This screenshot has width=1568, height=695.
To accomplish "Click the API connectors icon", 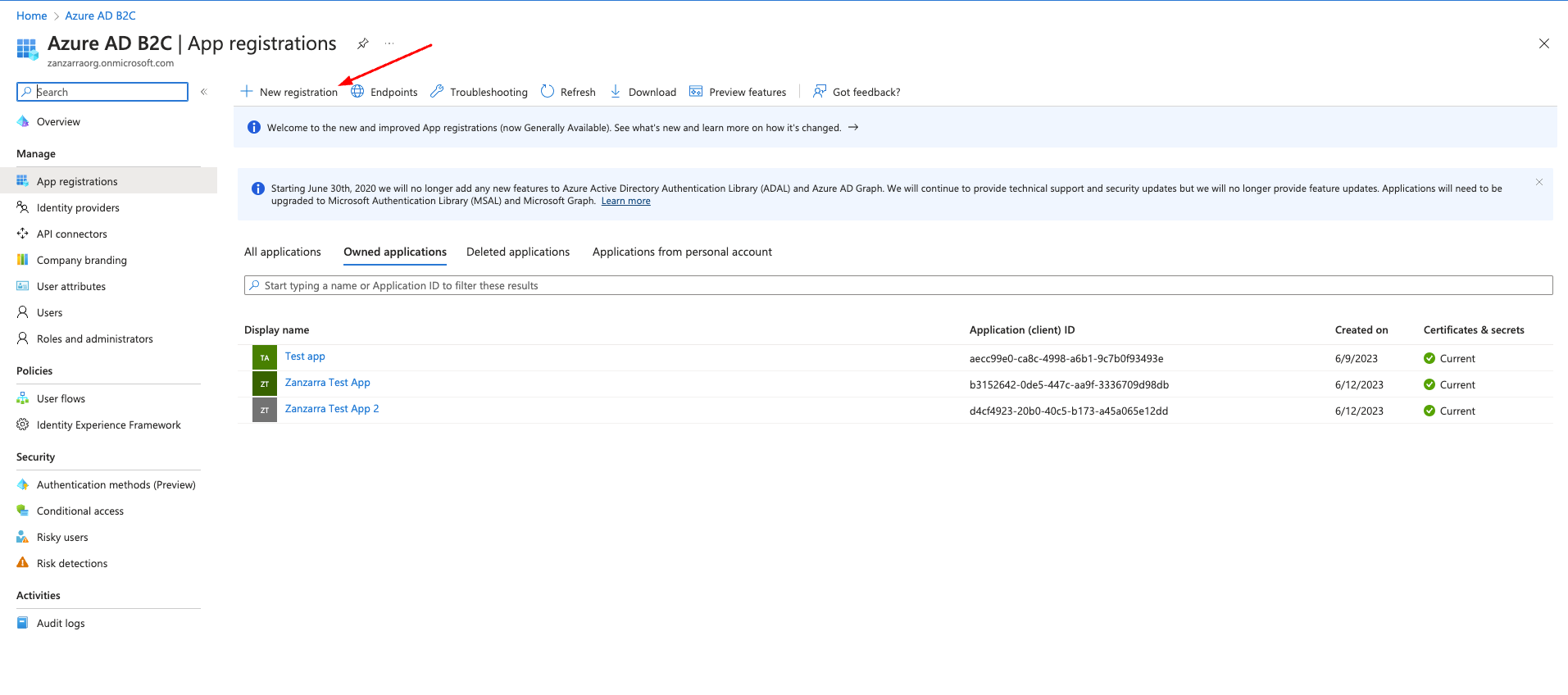I will [23, 234].
